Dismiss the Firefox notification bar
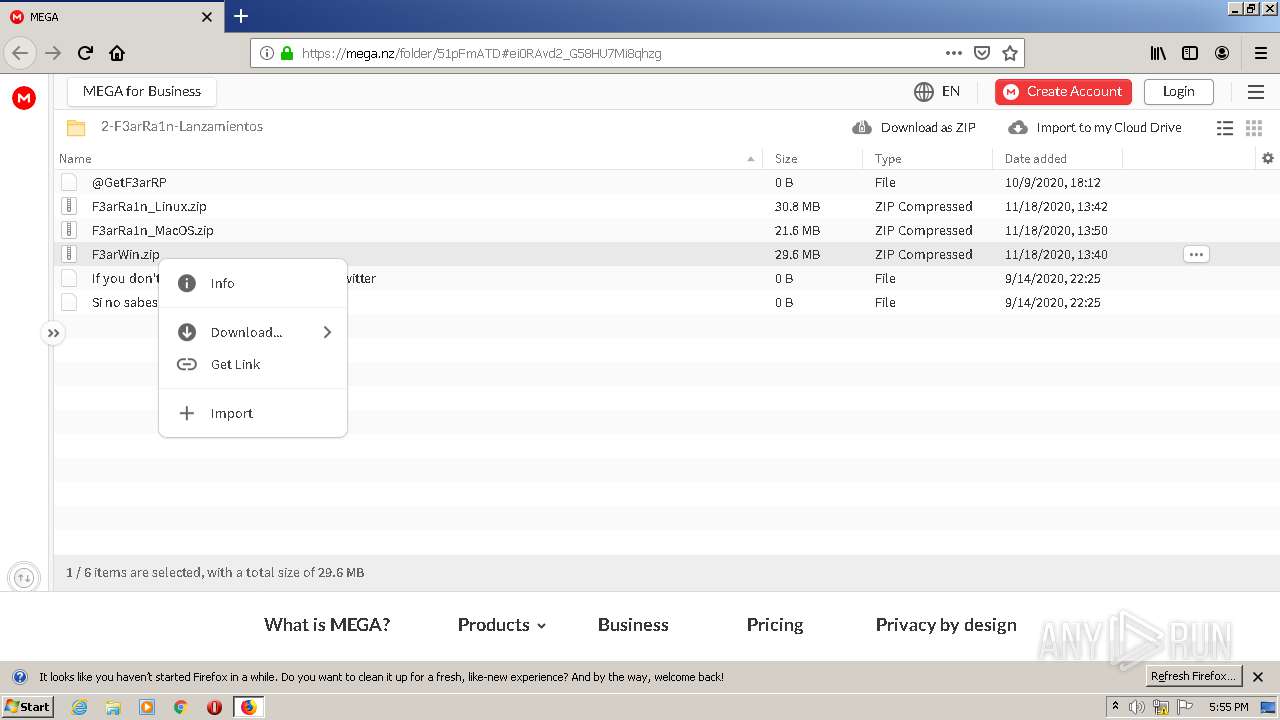 pyautogui.click(x=1259, y=677)
